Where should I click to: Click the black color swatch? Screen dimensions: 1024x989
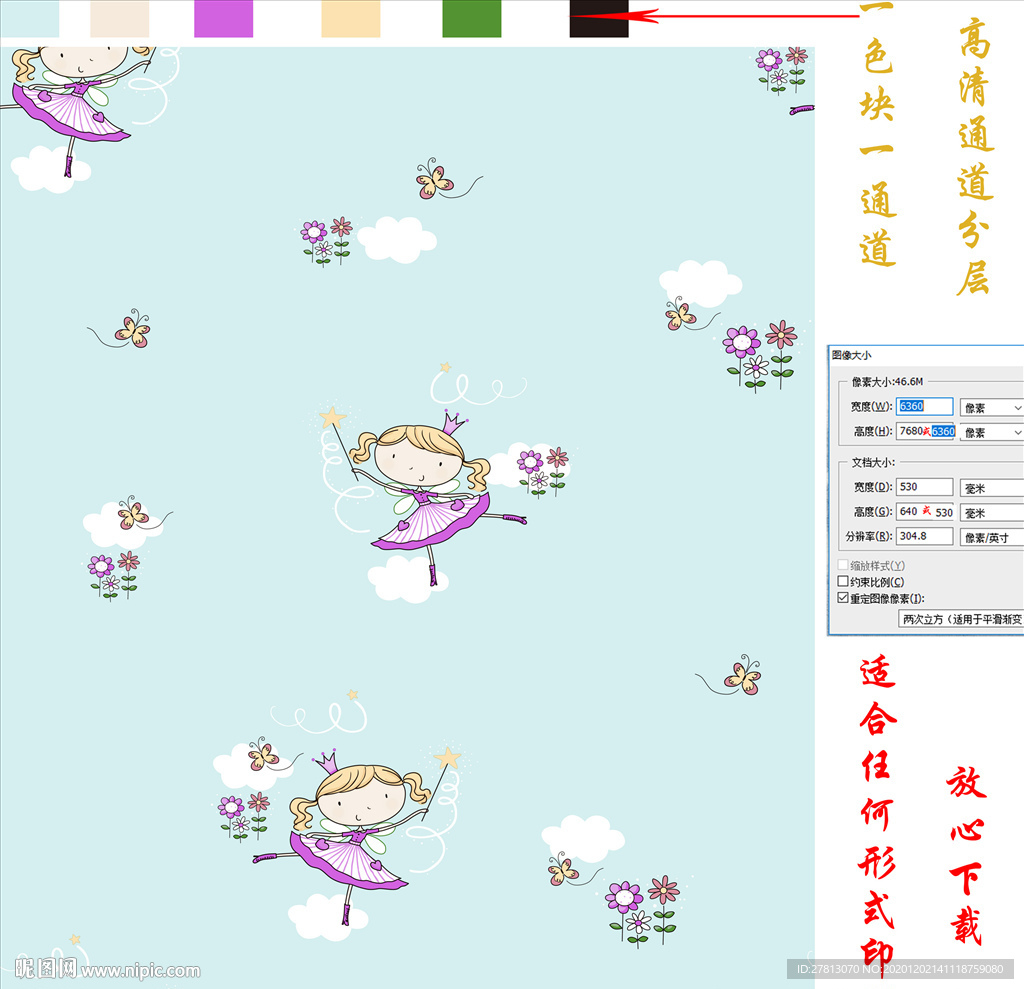click(599, 18)
